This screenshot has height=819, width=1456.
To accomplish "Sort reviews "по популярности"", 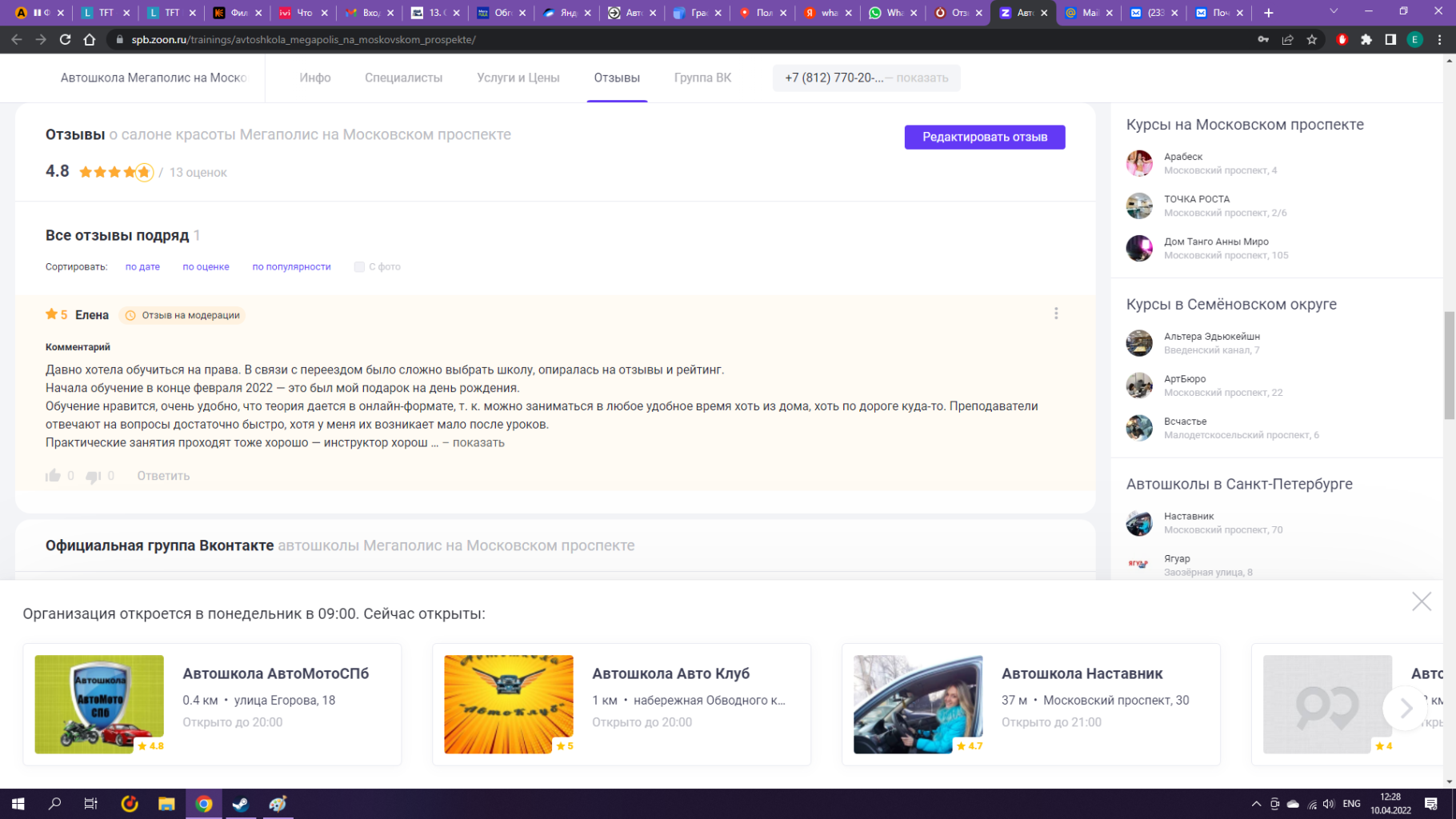I will pos(291,267).
